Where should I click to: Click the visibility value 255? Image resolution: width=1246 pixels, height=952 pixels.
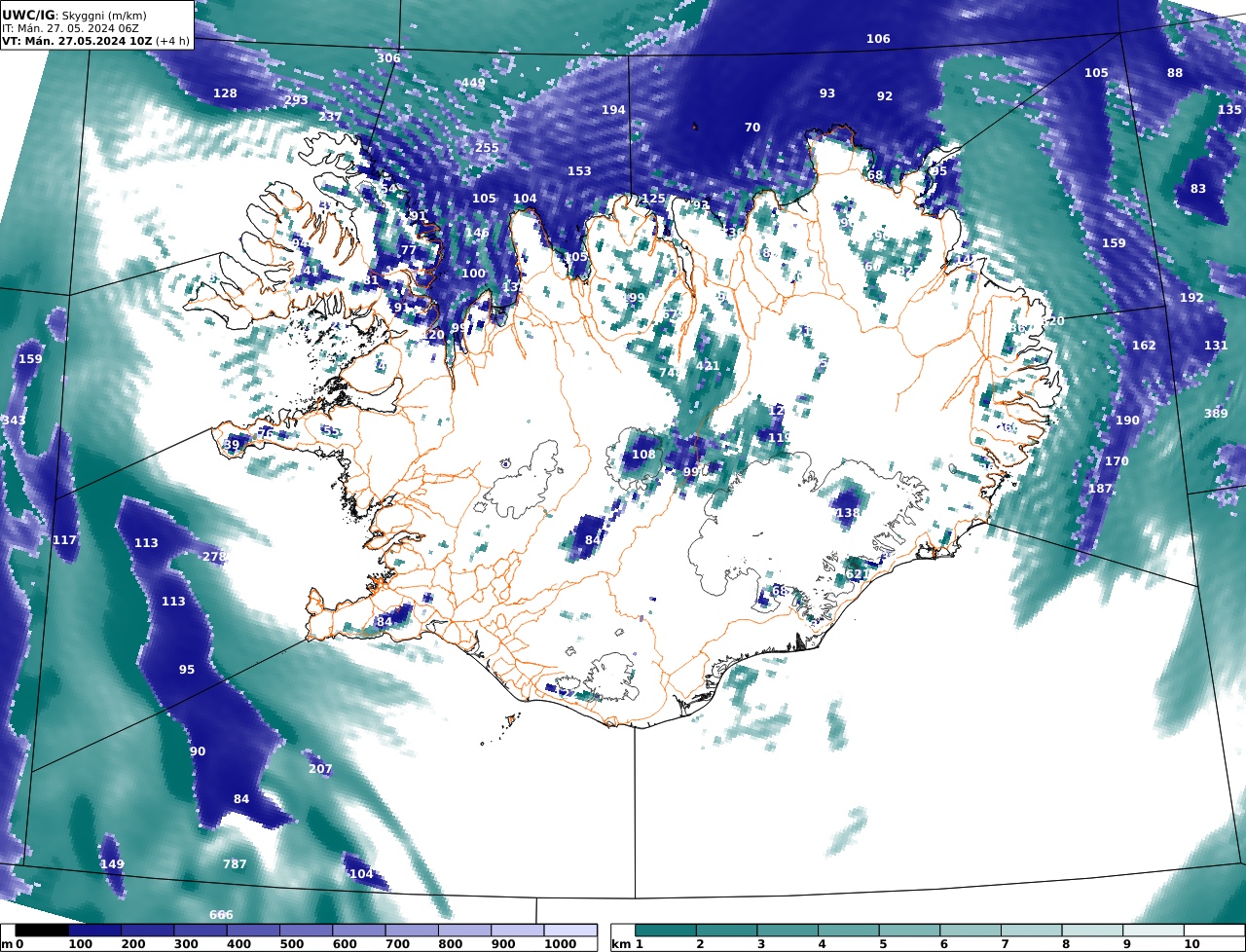[487, 148]
